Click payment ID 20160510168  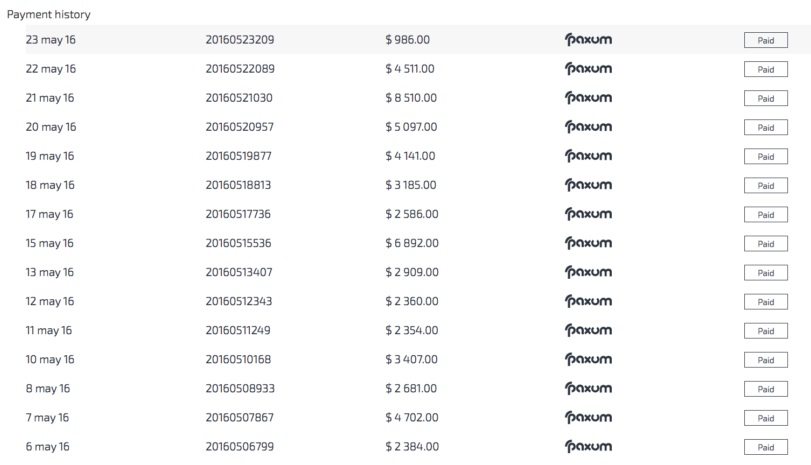coord(238,359)
